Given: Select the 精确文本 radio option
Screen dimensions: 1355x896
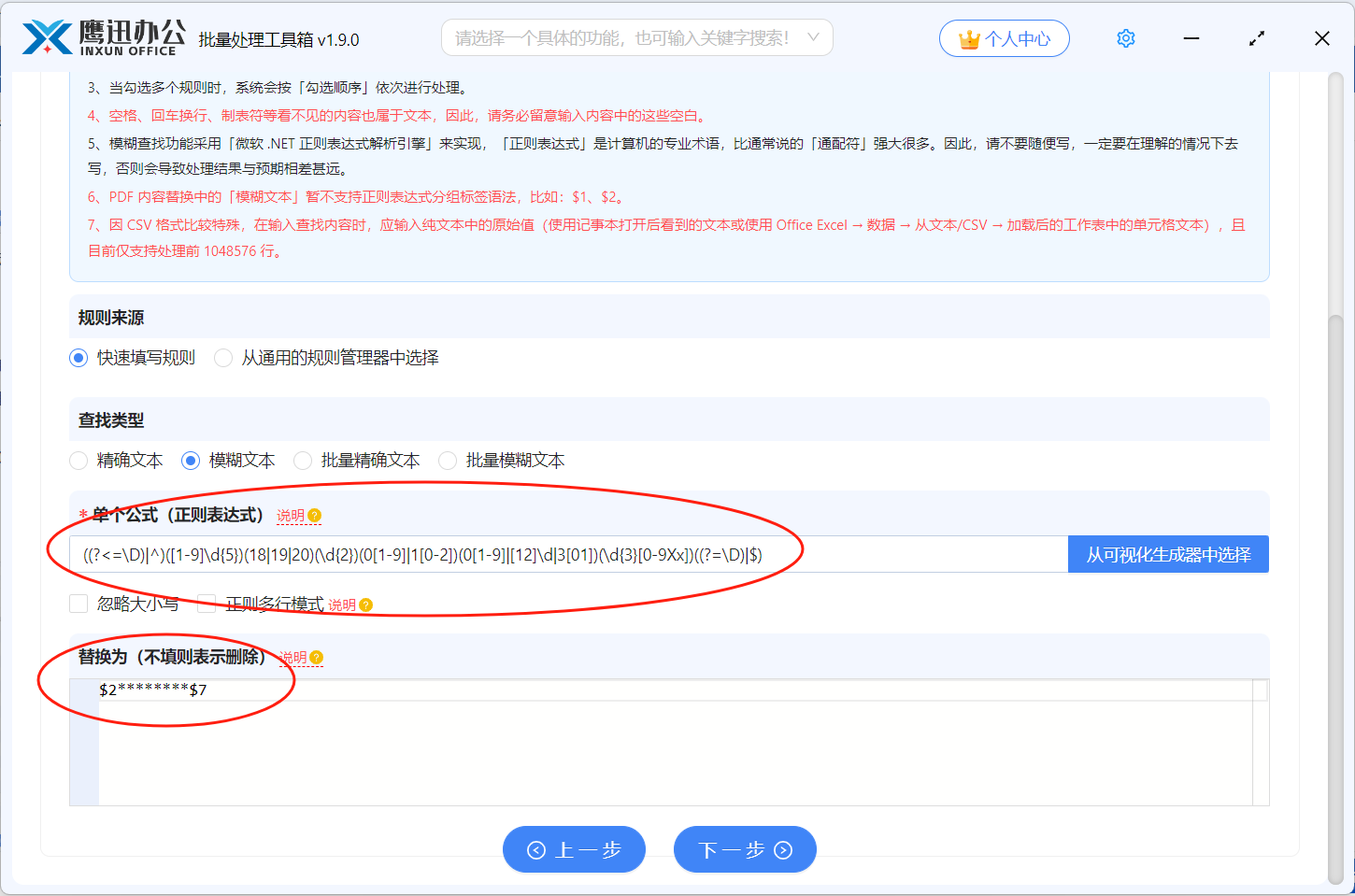Looking at the screenshot, I should [78, 460].
